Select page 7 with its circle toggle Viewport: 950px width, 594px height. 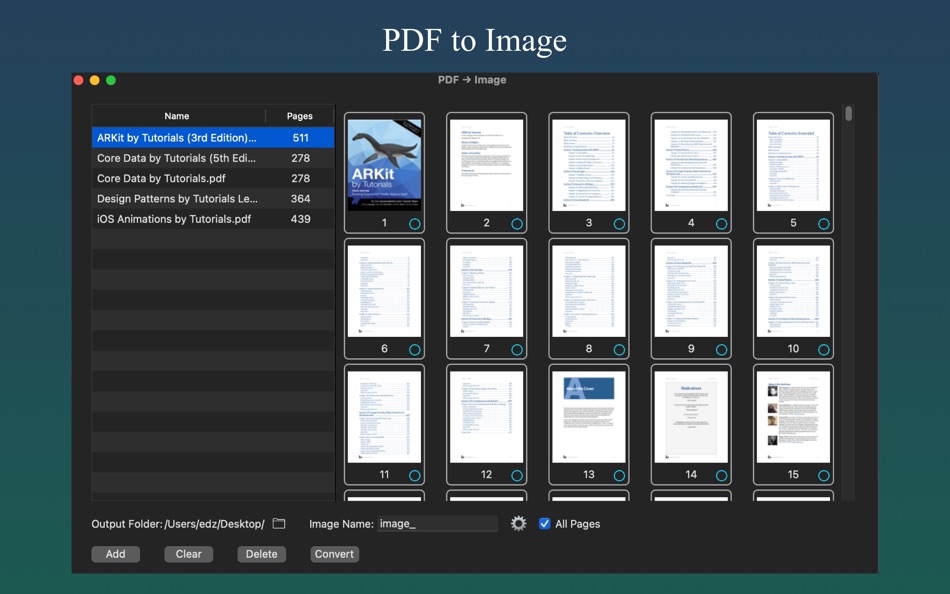coord(517,350)
